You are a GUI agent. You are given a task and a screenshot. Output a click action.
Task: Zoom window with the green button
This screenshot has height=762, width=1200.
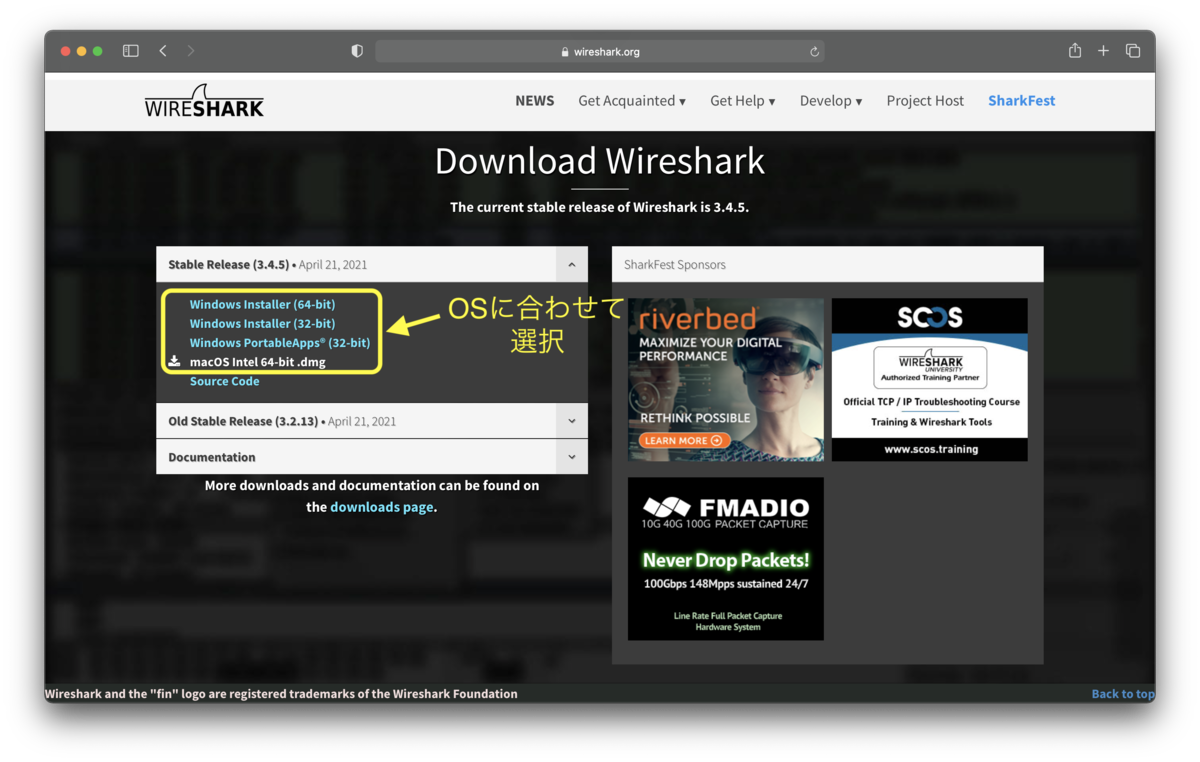tap(98, 51)
